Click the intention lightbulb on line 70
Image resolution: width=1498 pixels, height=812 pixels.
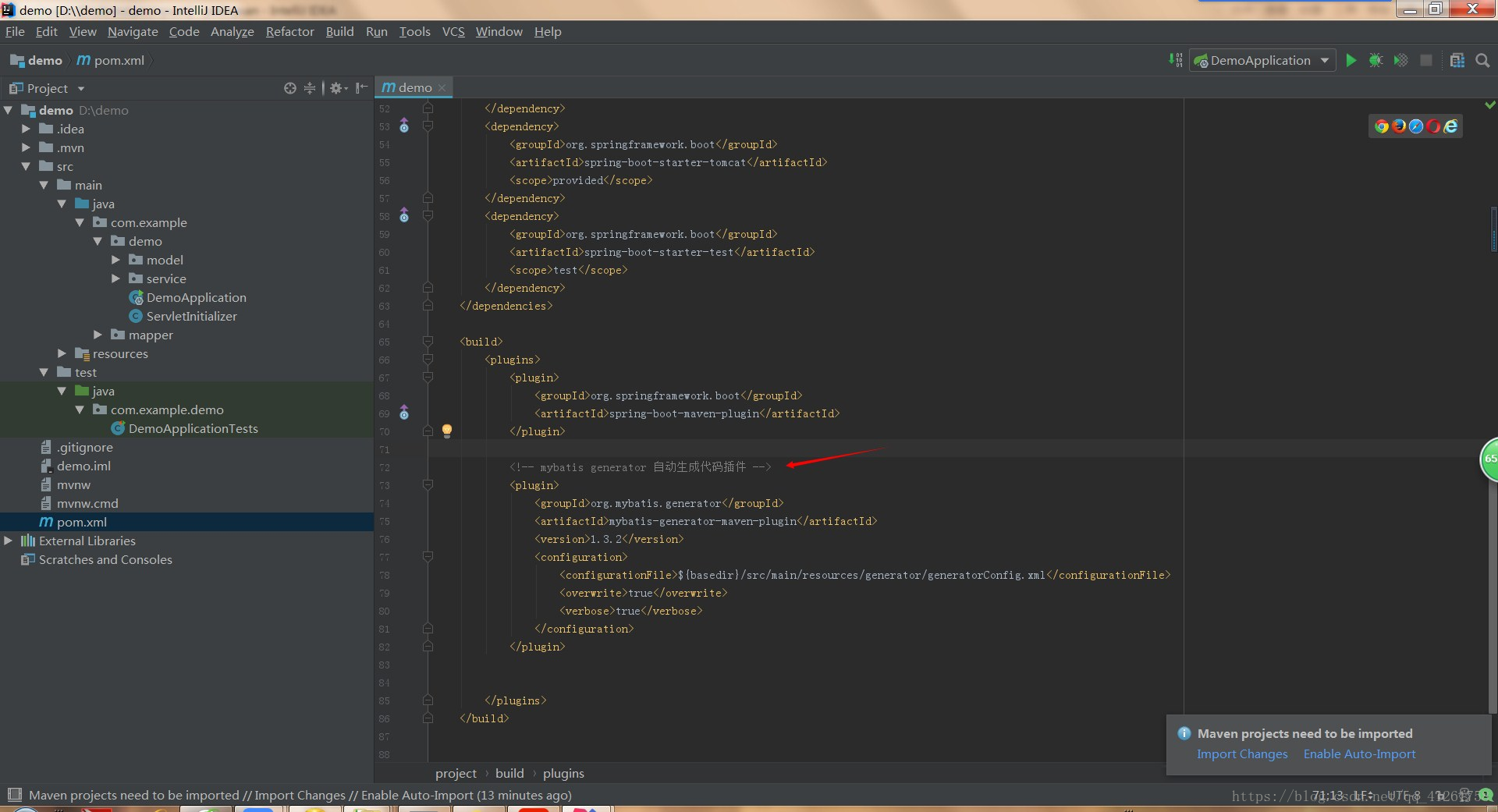pyautogui.click(x=447, y=431)
